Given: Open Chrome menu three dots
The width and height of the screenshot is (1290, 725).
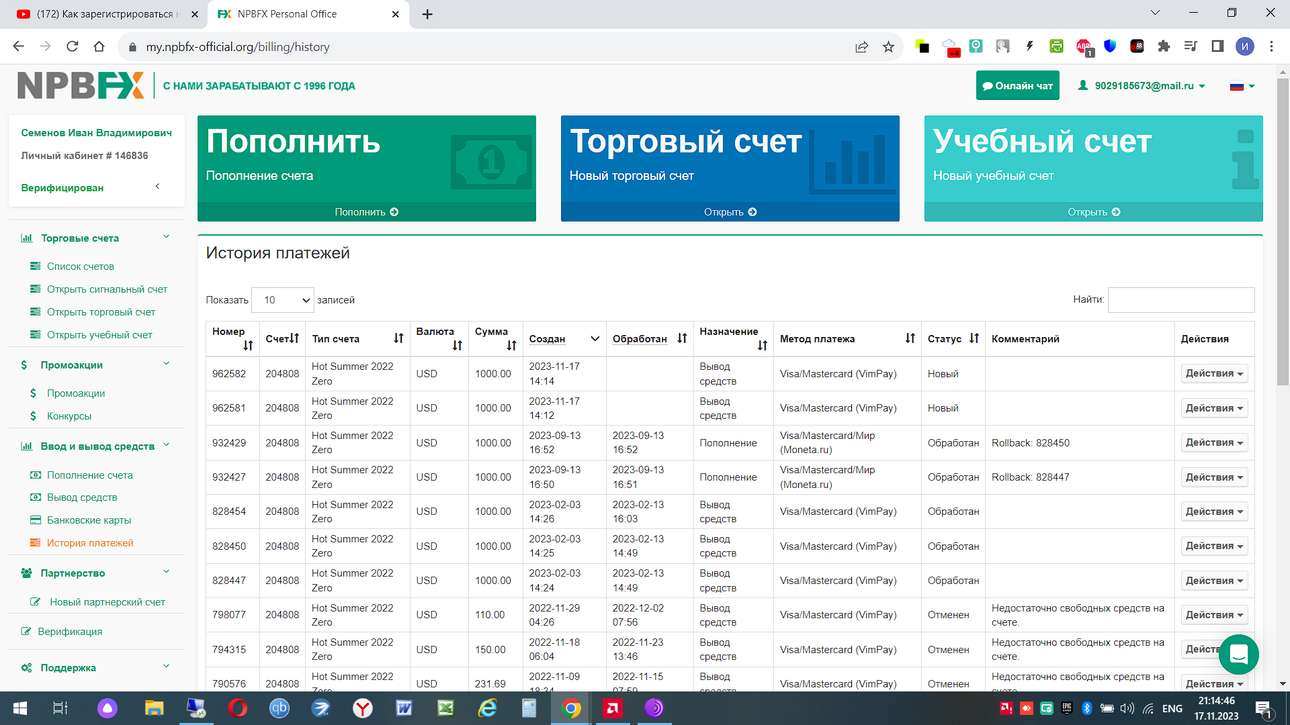Looking at the screenshot, I should click(x=1272, y=46).
